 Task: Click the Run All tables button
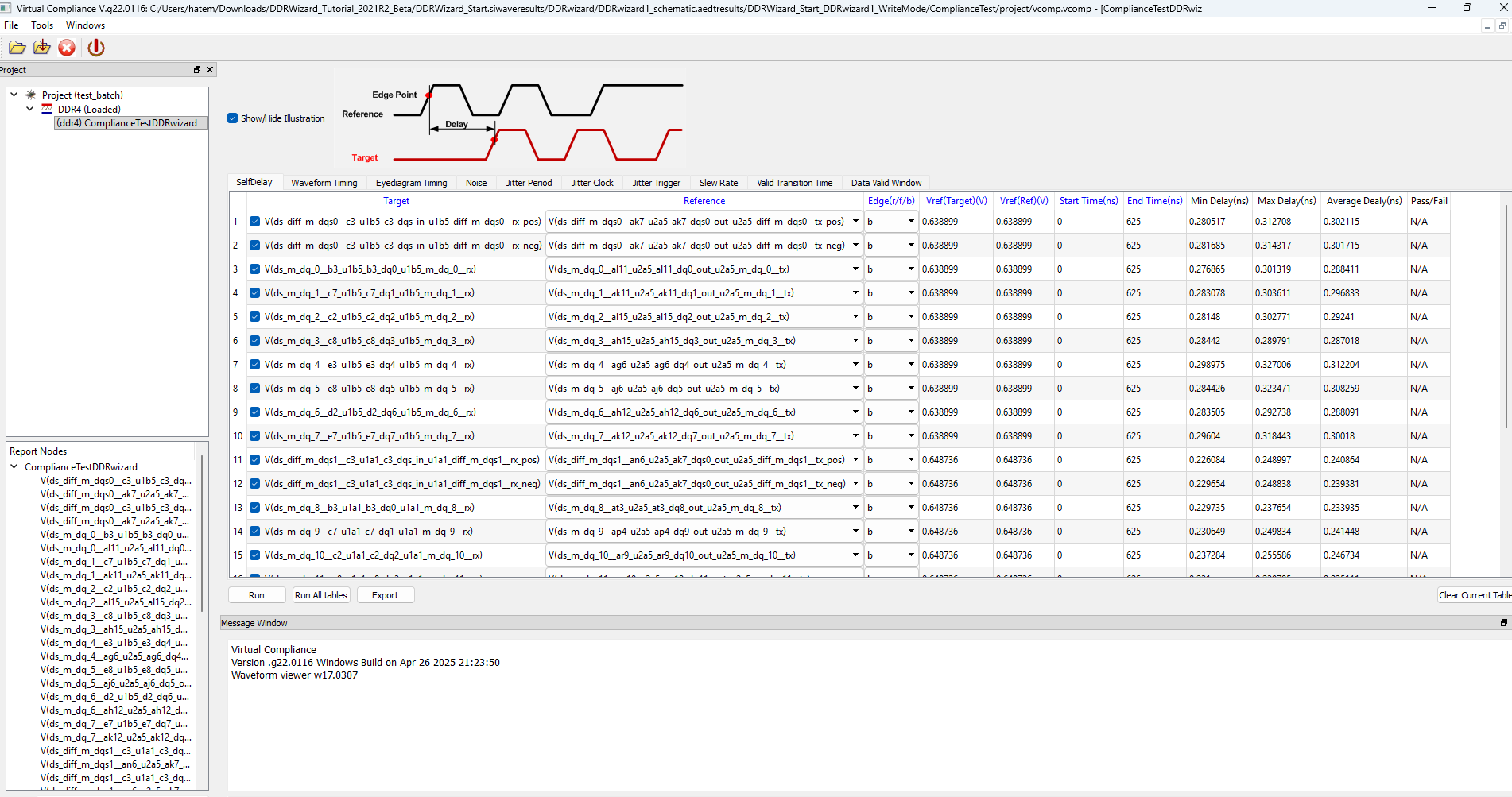[320, 595]
